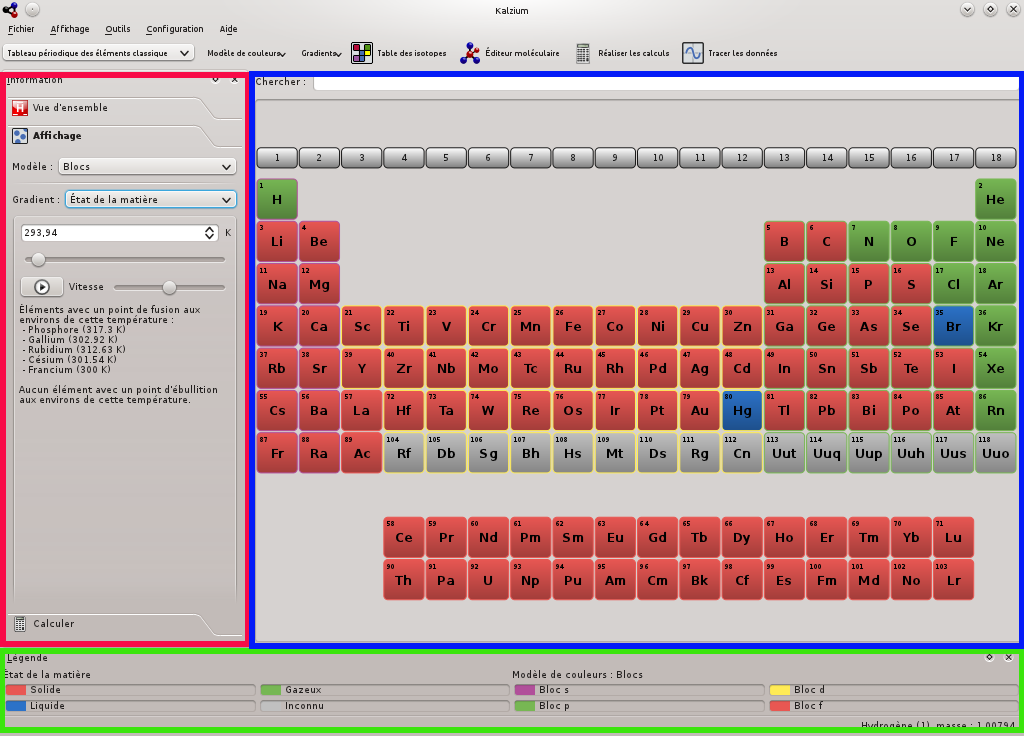Click the Gazeux green legend swatch
The width and height of the screenshot is (1024, 736).
coord(270,690)
